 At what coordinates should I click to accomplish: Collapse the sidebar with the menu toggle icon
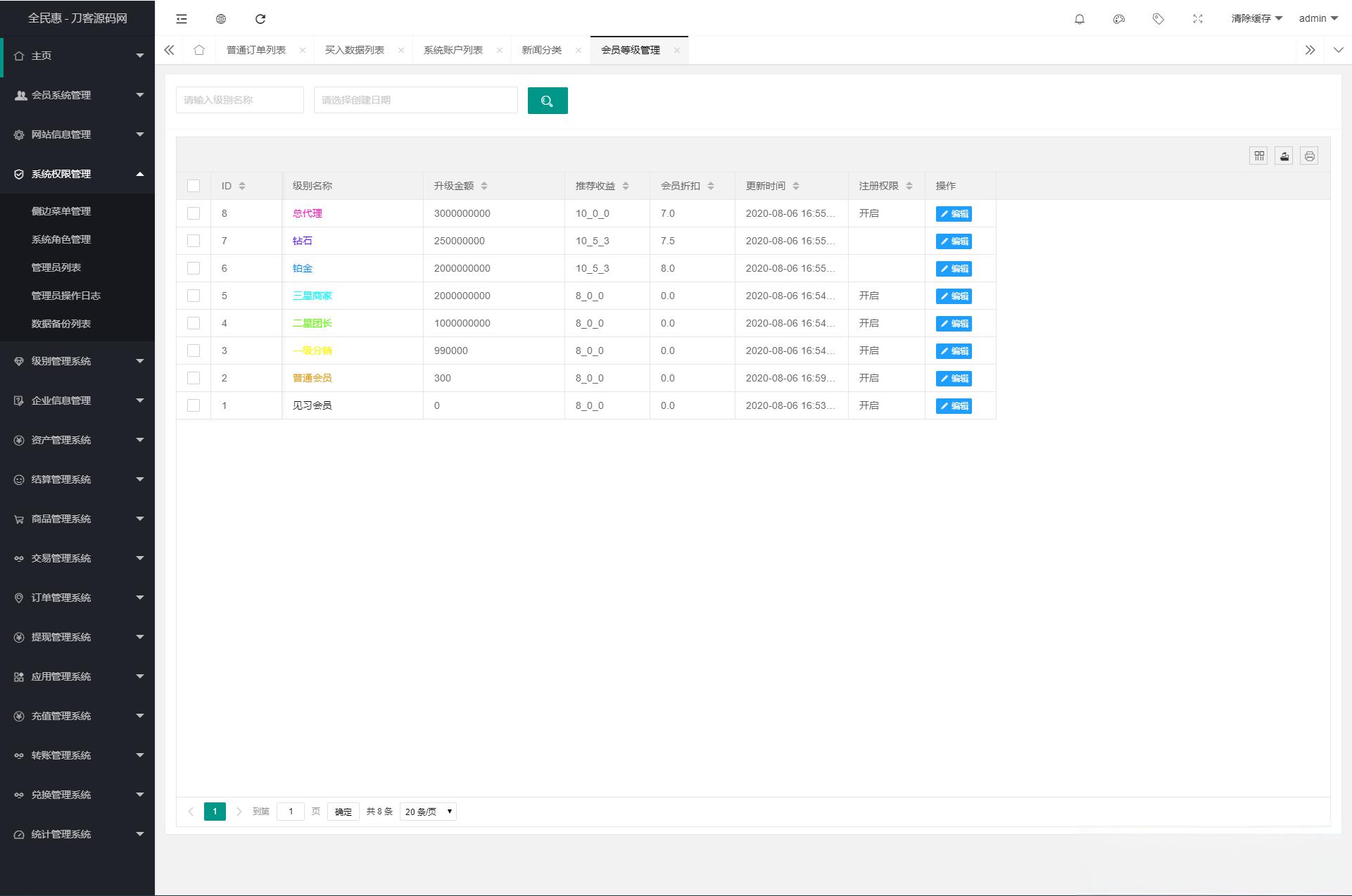182,19
